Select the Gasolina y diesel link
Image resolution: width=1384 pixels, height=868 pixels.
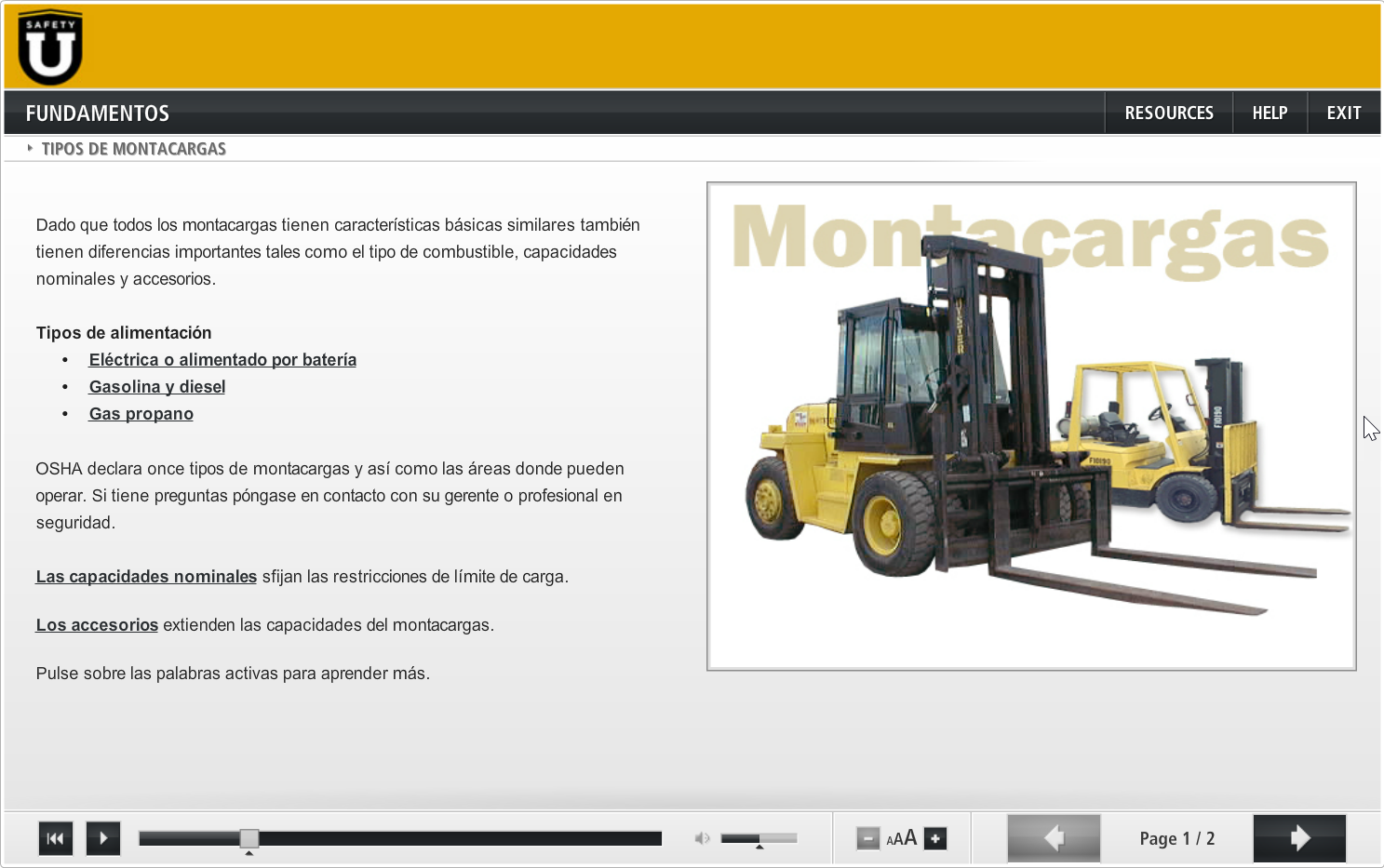(156, 386)
